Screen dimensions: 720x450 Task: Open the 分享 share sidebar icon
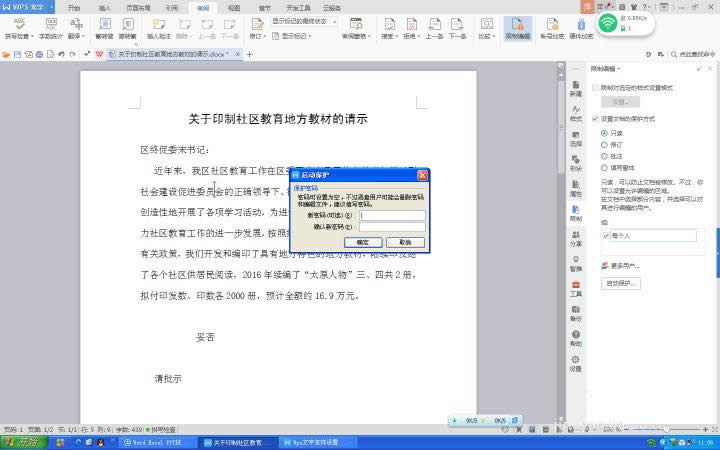(x=576, y=236)
